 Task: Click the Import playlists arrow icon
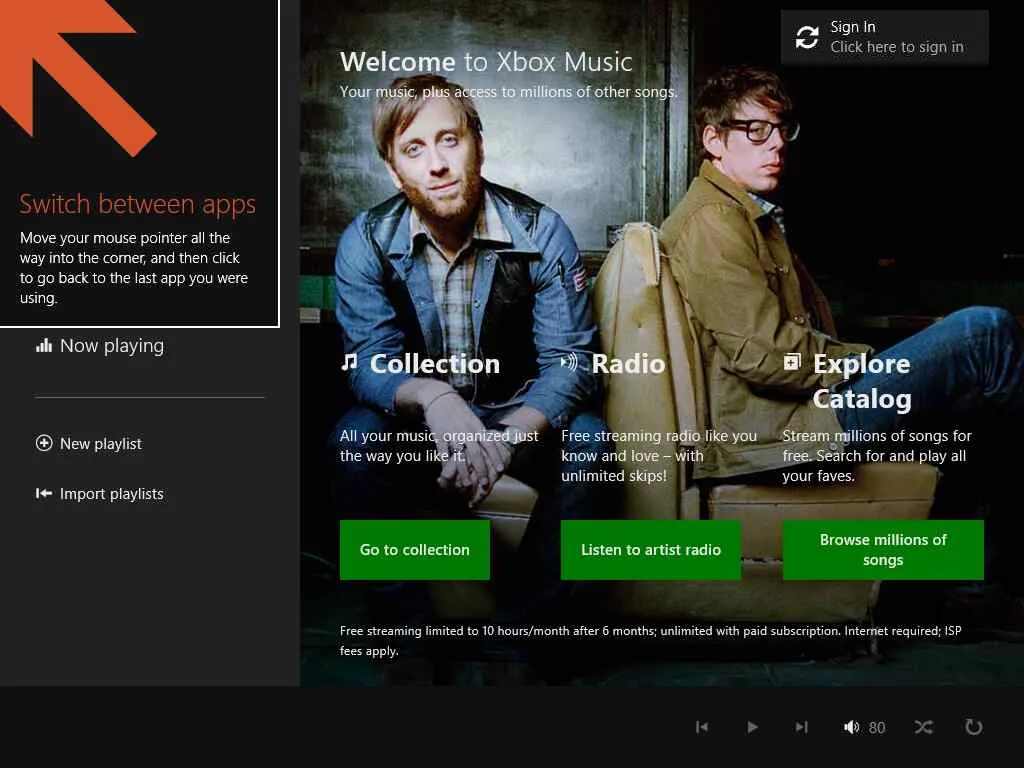pos(44,494)
